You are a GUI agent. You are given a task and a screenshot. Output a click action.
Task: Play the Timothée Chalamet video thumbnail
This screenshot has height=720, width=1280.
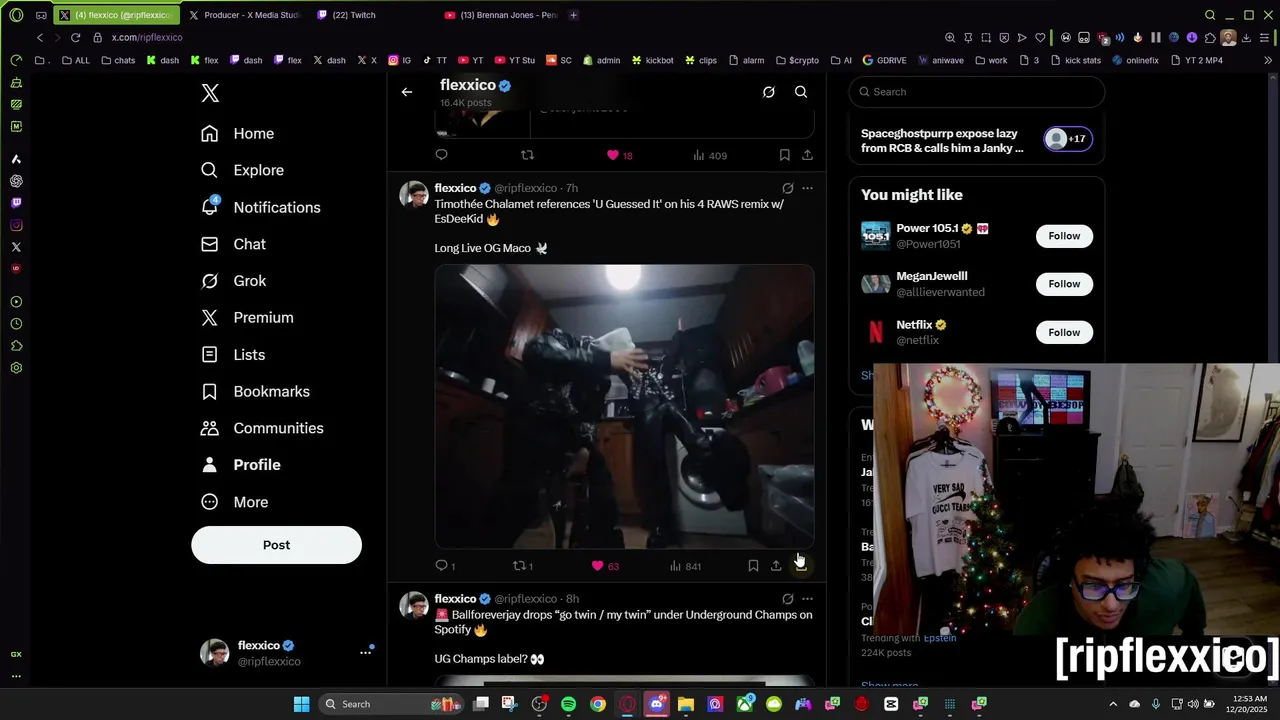pyautogui.click(x=624, y=406)
